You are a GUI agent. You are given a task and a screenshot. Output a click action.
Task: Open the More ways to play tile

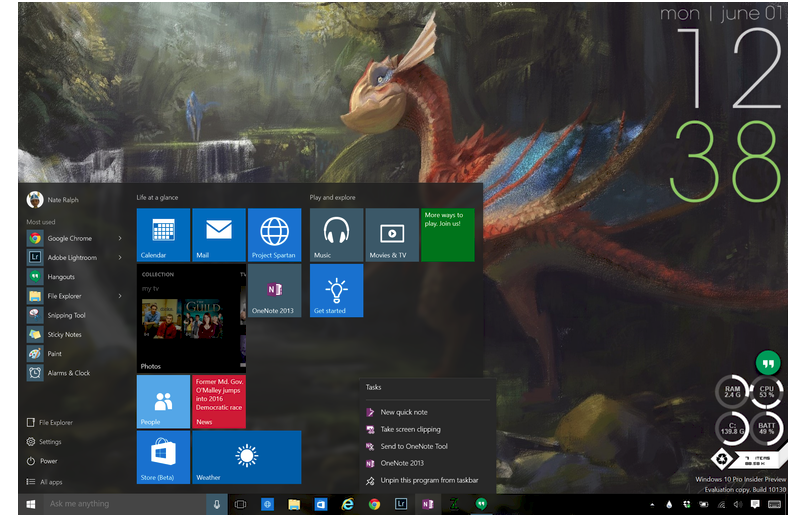[x=448, y=235]
